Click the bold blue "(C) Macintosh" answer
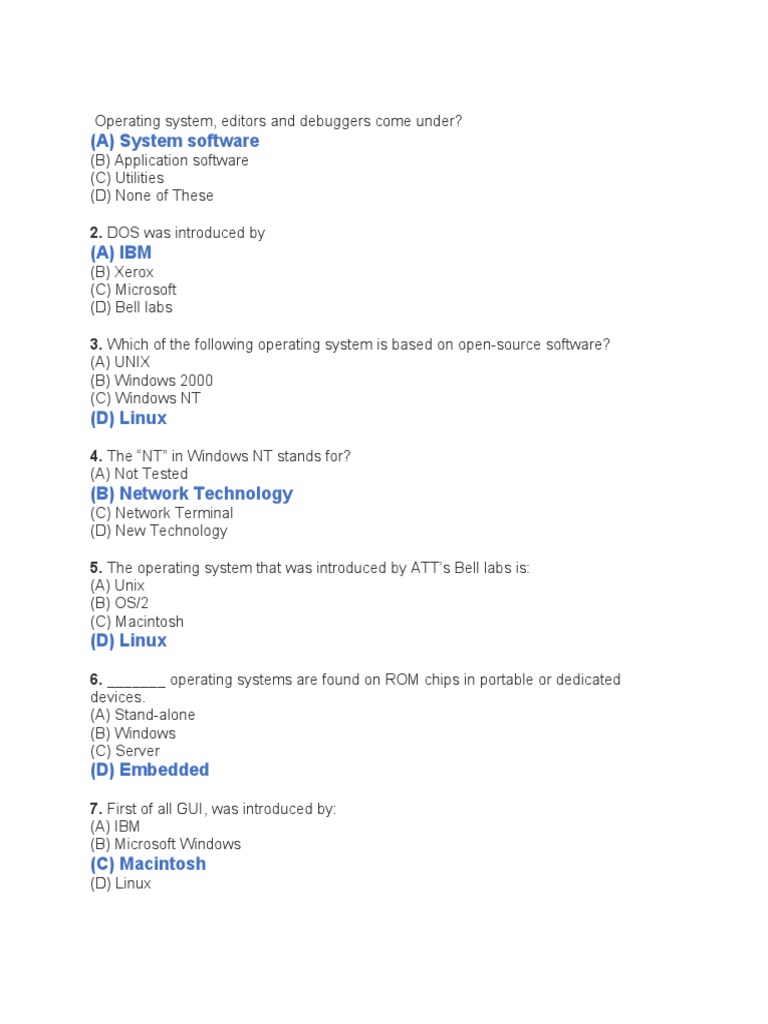768x1024 pixels. tap(148, 864)
